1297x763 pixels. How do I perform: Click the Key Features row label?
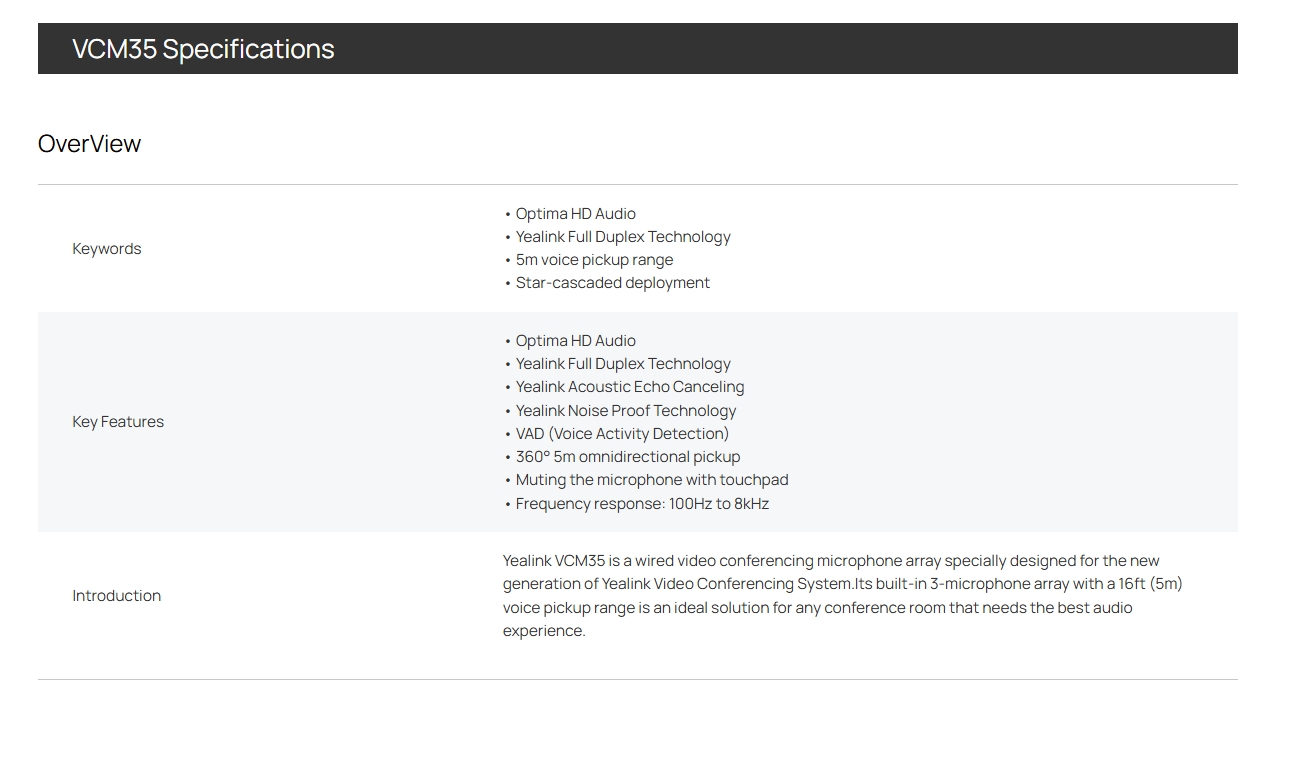point(118,421)
